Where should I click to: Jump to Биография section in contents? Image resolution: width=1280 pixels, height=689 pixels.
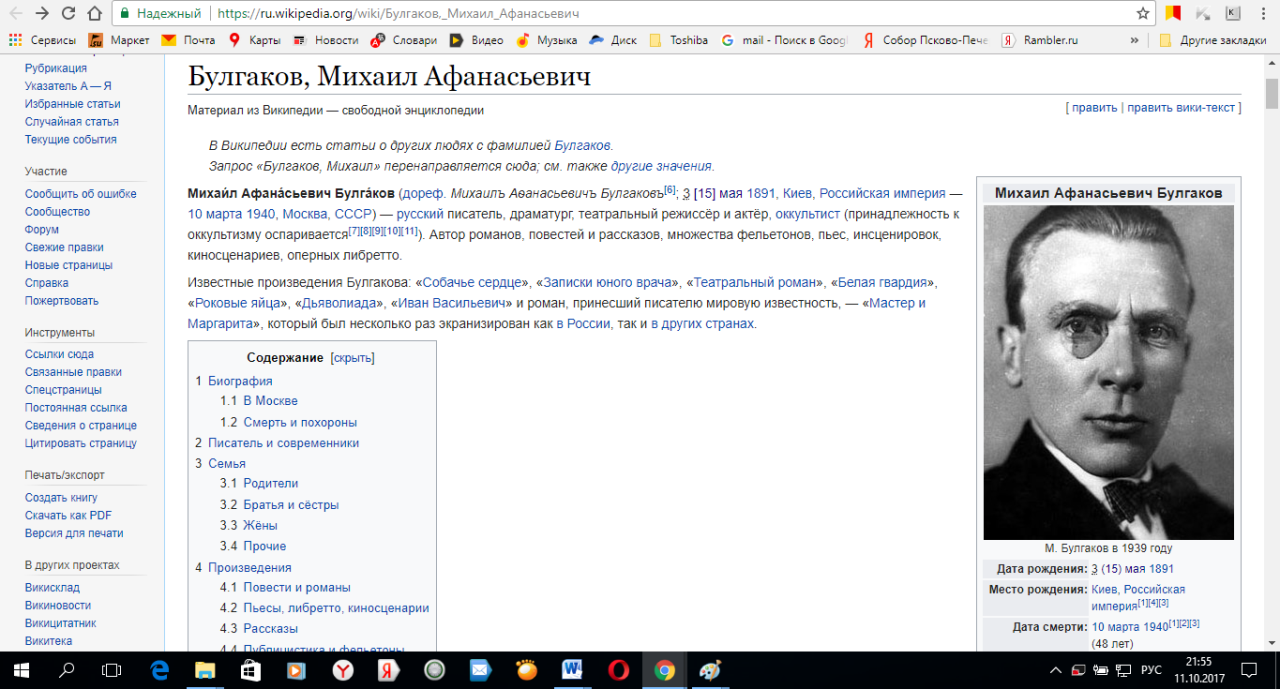pyautogui.click(x=240, y=381)
